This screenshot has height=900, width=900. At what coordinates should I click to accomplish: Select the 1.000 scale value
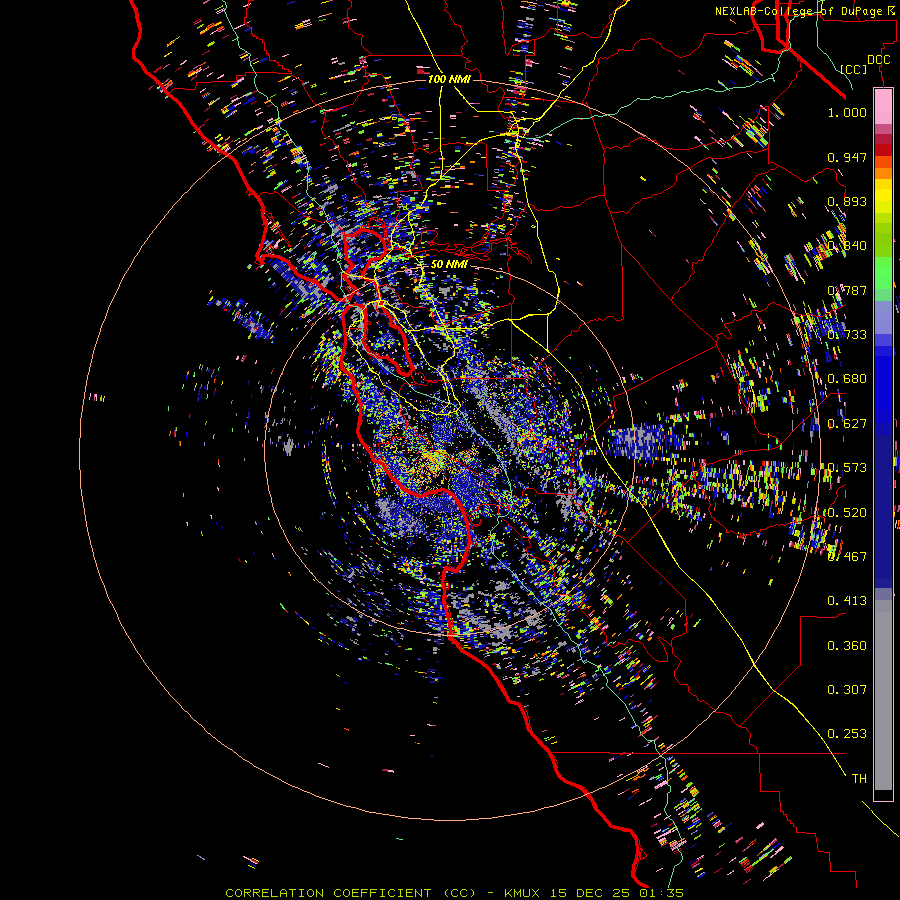(x=847, y=112)
